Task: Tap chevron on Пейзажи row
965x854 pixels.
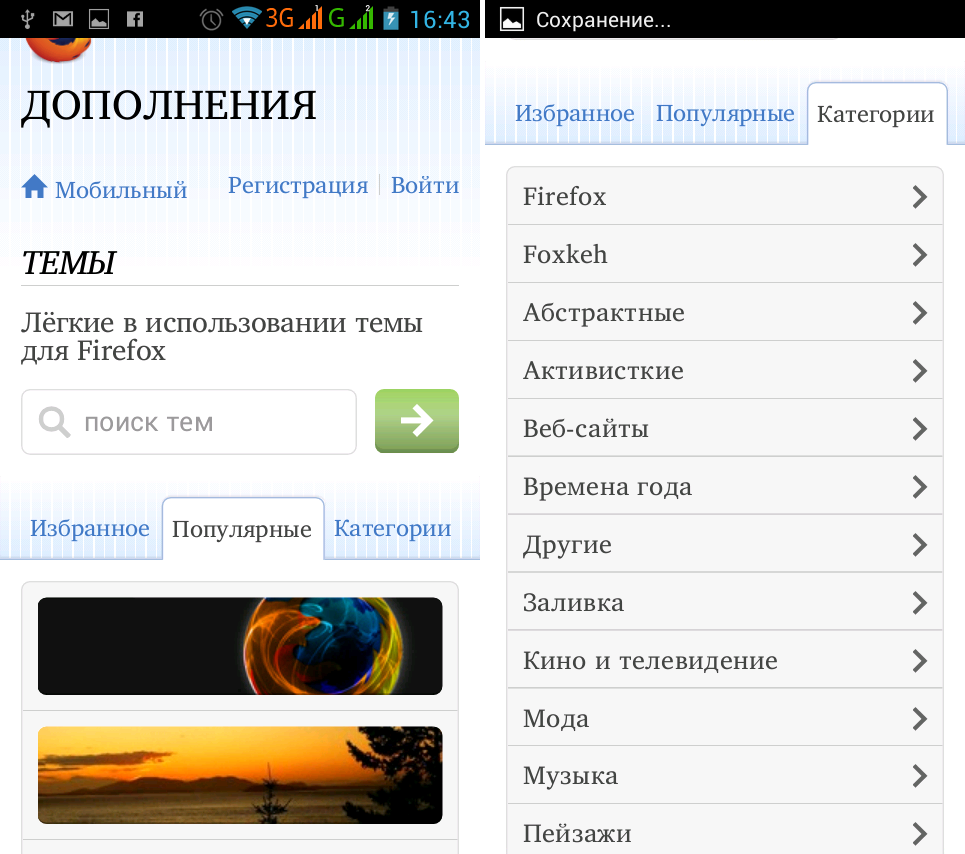Action: pos(919,834)
